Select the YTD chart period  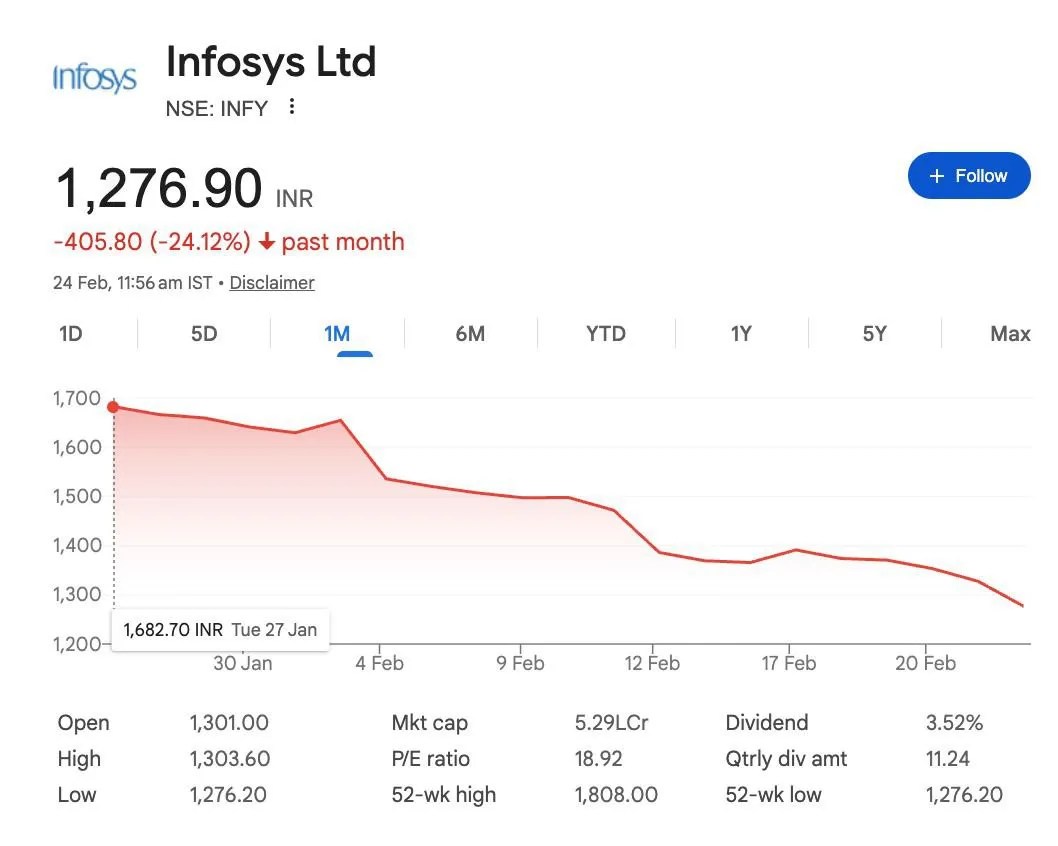[604, 333]
